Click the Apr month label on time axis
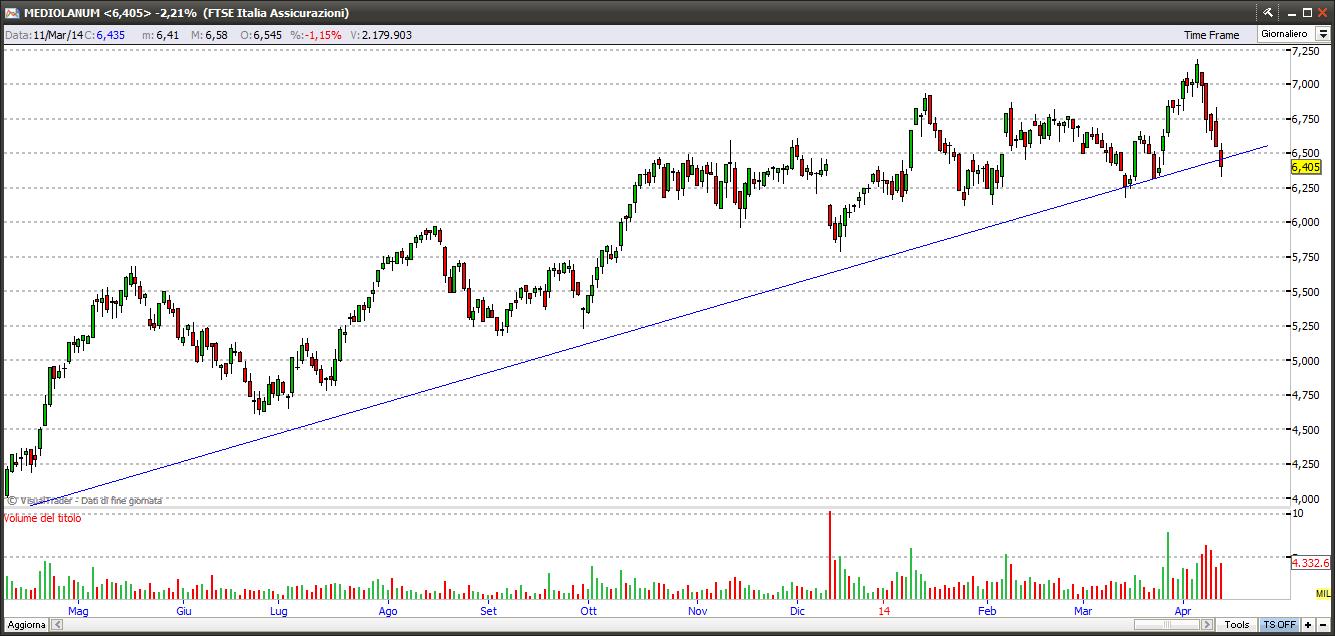Screen dimensions: 1335x636 coord(1183,611)
